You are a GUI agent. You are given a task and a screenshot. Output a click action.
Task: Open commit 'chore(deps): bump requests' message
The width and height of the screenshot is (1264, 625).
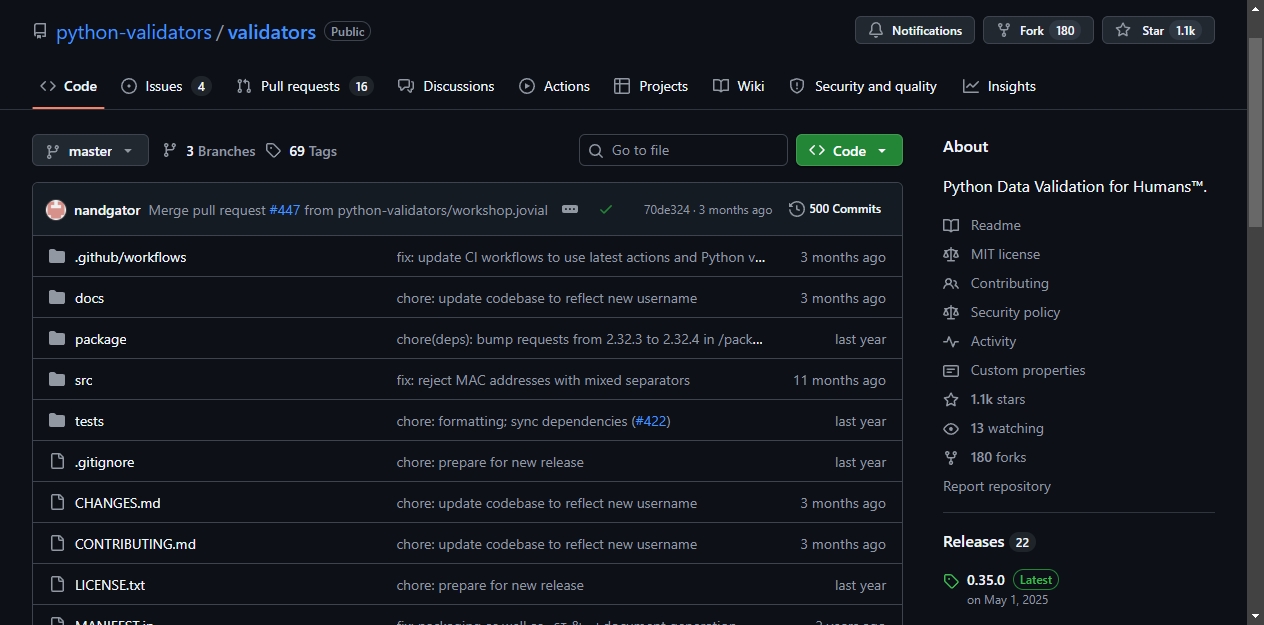coord(581,339)
